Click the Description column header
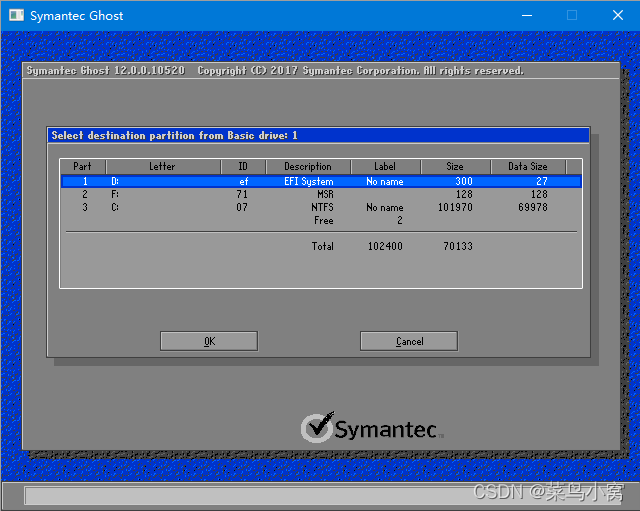Viewport: 640px width, 511px height. pyautogui.click(x=308, y=167)
